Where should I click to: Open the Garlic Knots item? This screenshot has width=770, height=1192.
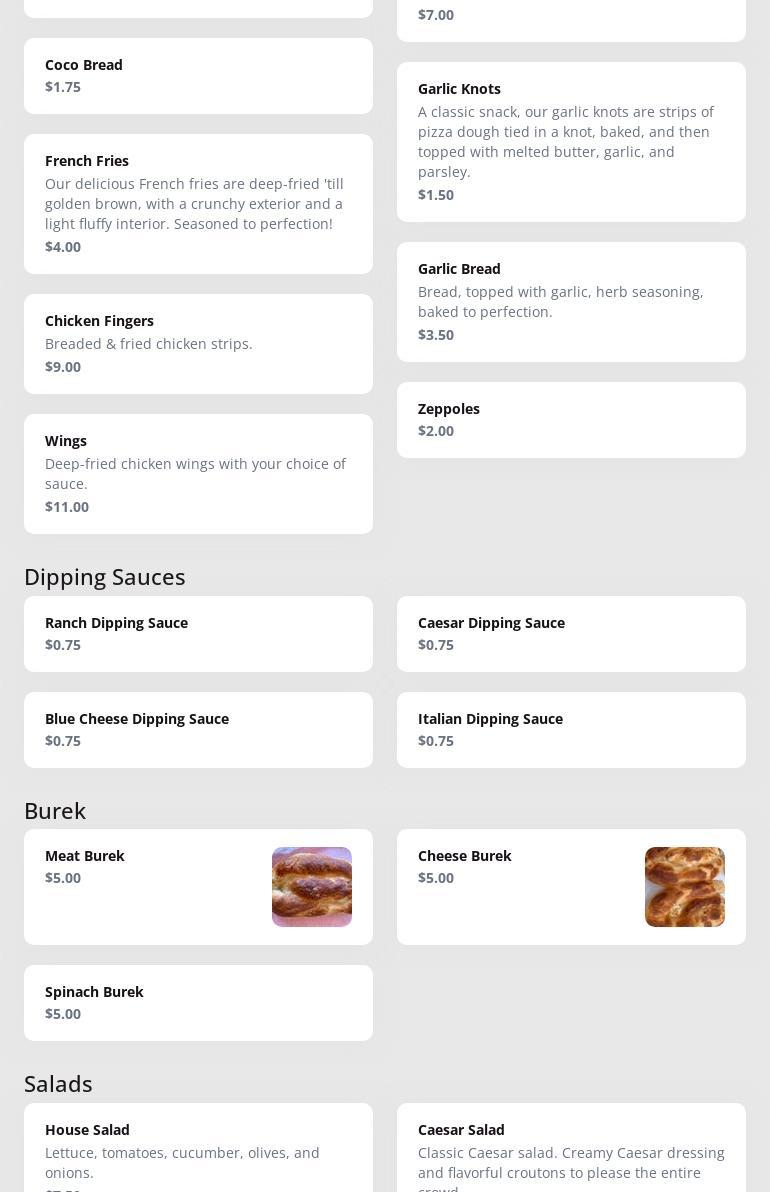point(571,142)
